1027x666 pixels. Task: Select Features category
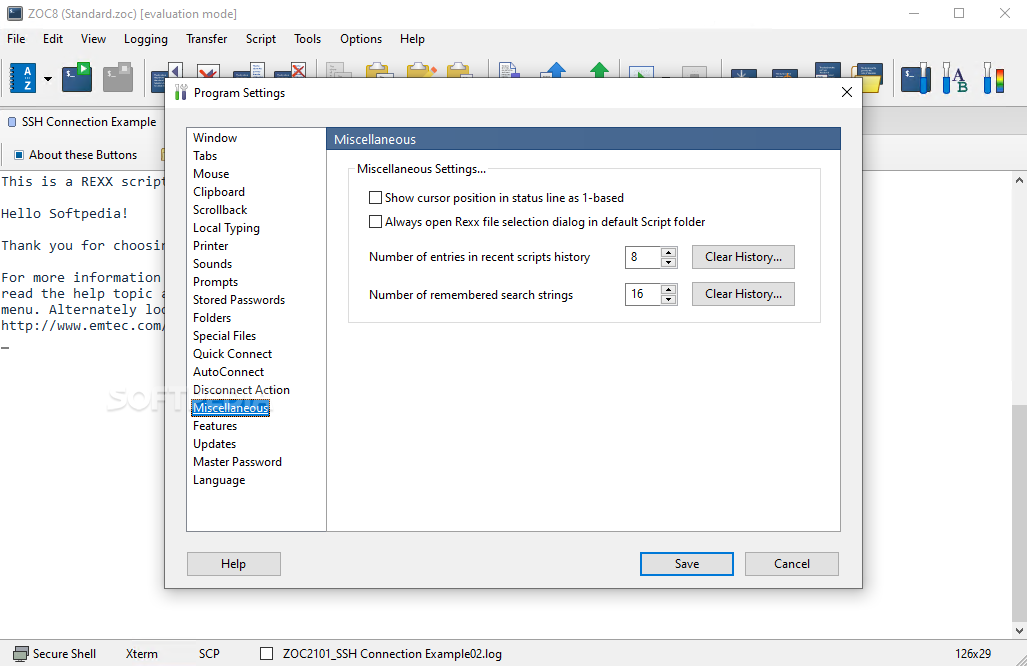click(215, 426)
